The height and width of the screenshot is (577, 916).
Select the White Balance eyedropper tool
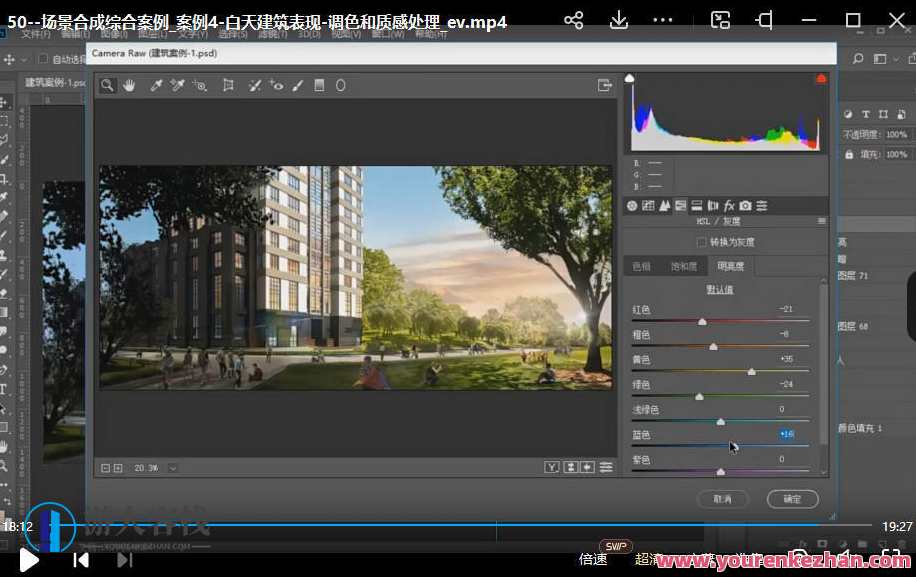tap(156, 85)
